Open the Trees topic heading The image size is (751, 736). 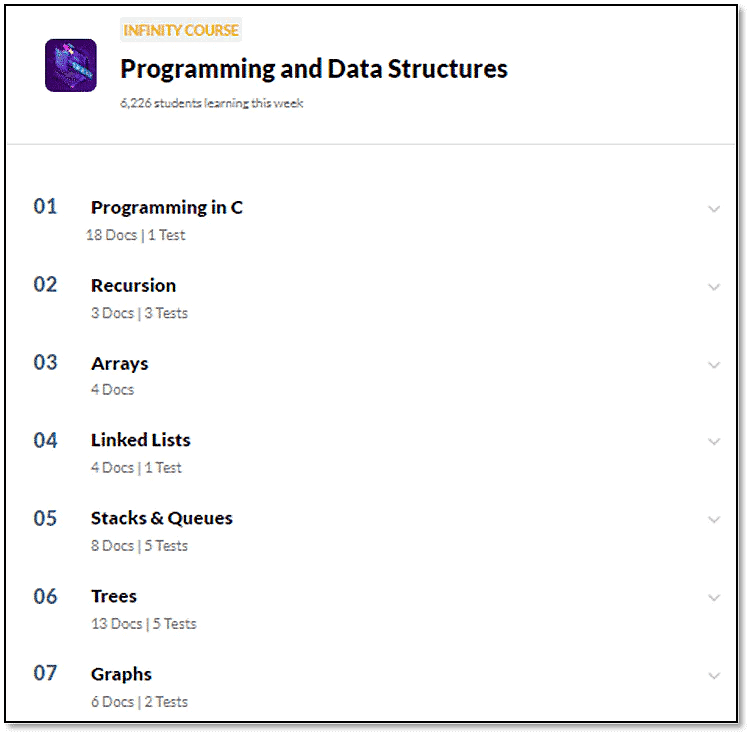point(114,596)
